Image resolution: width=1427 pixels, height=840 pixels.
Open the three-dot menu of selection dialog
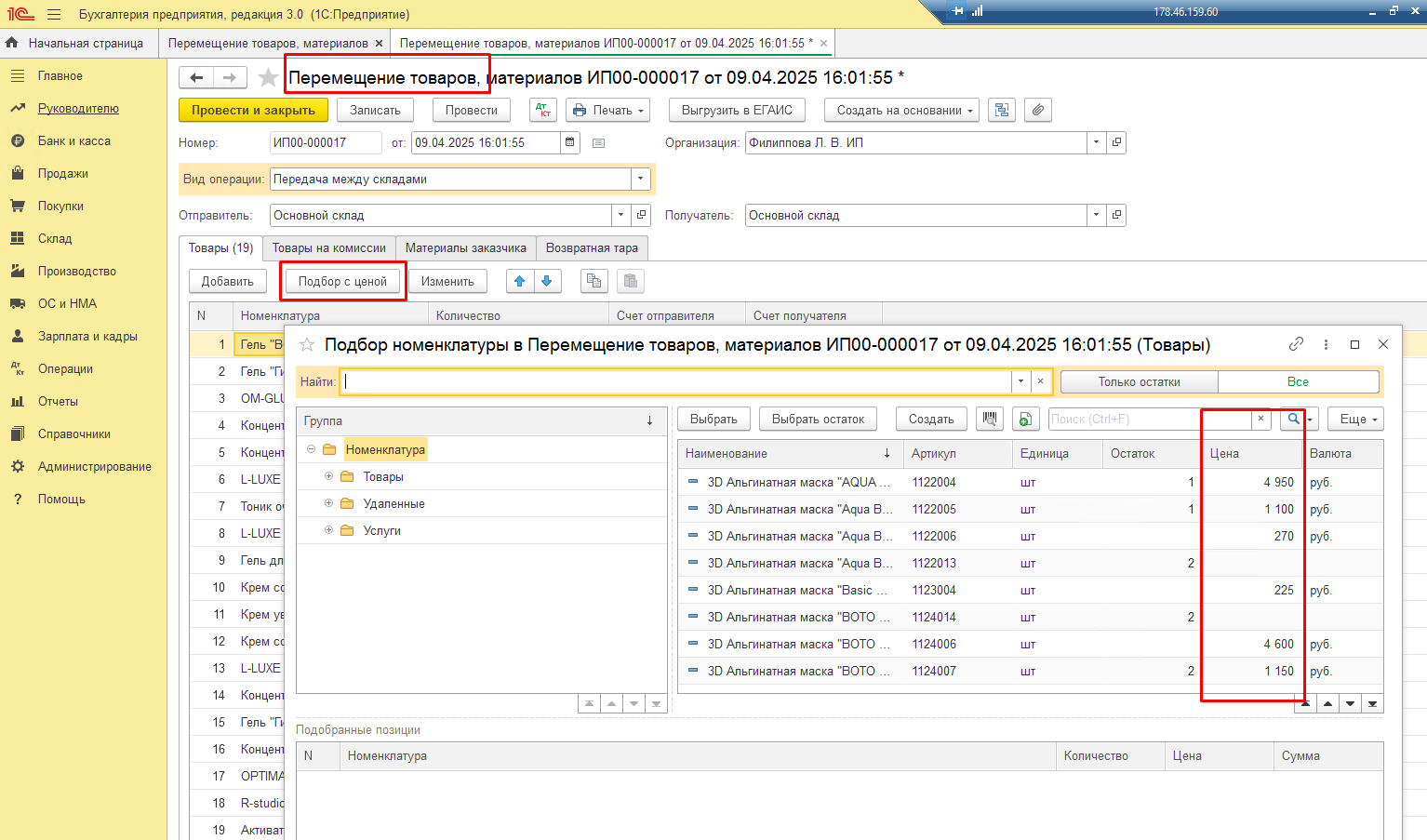tap(1326, 344)
